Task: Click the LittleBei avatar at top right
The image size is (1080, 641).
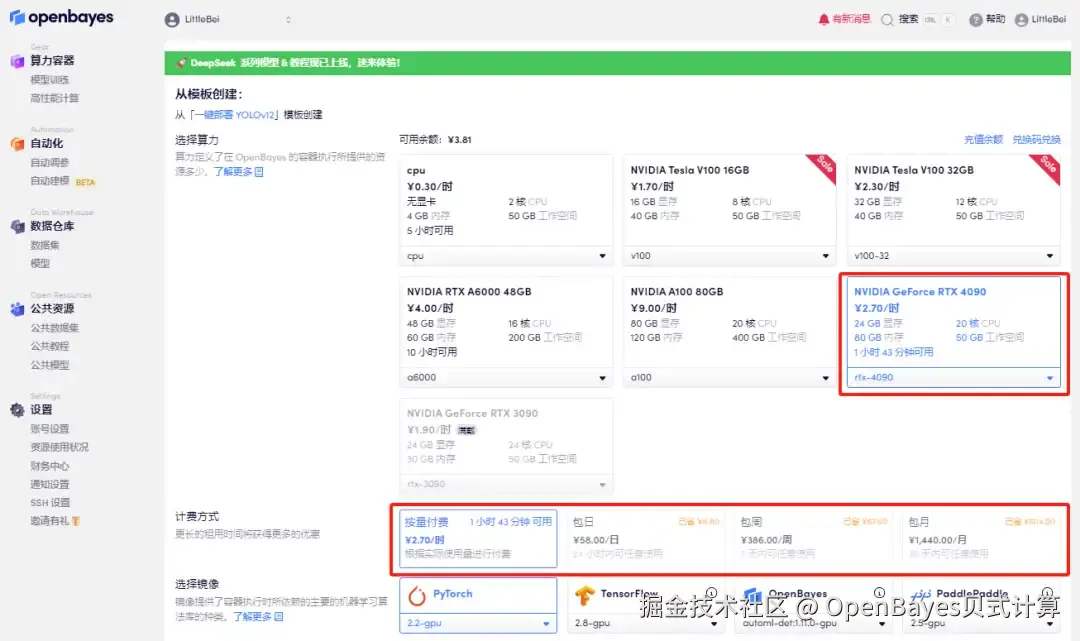Action: tap(1021, 20)
